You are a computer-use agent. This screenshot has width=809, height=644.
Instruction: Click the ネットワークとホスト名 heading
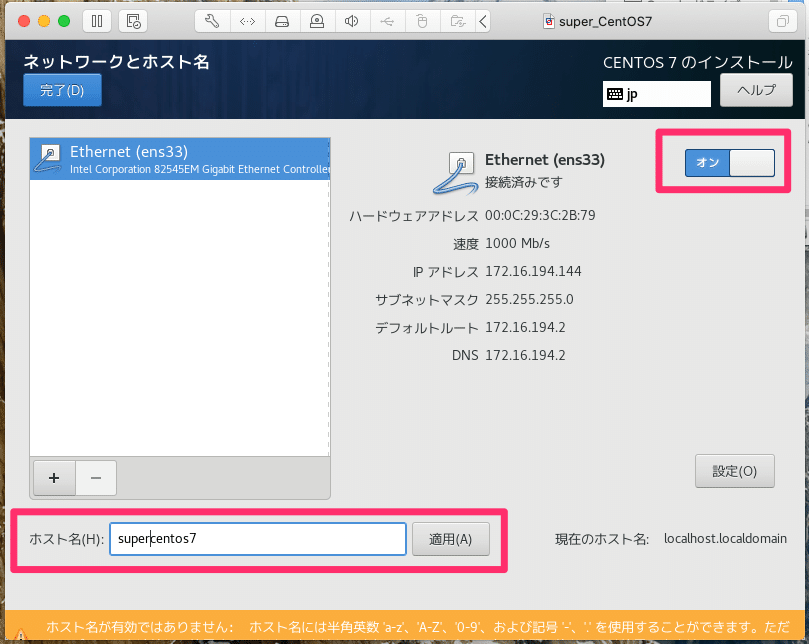[x=117, y=62]
